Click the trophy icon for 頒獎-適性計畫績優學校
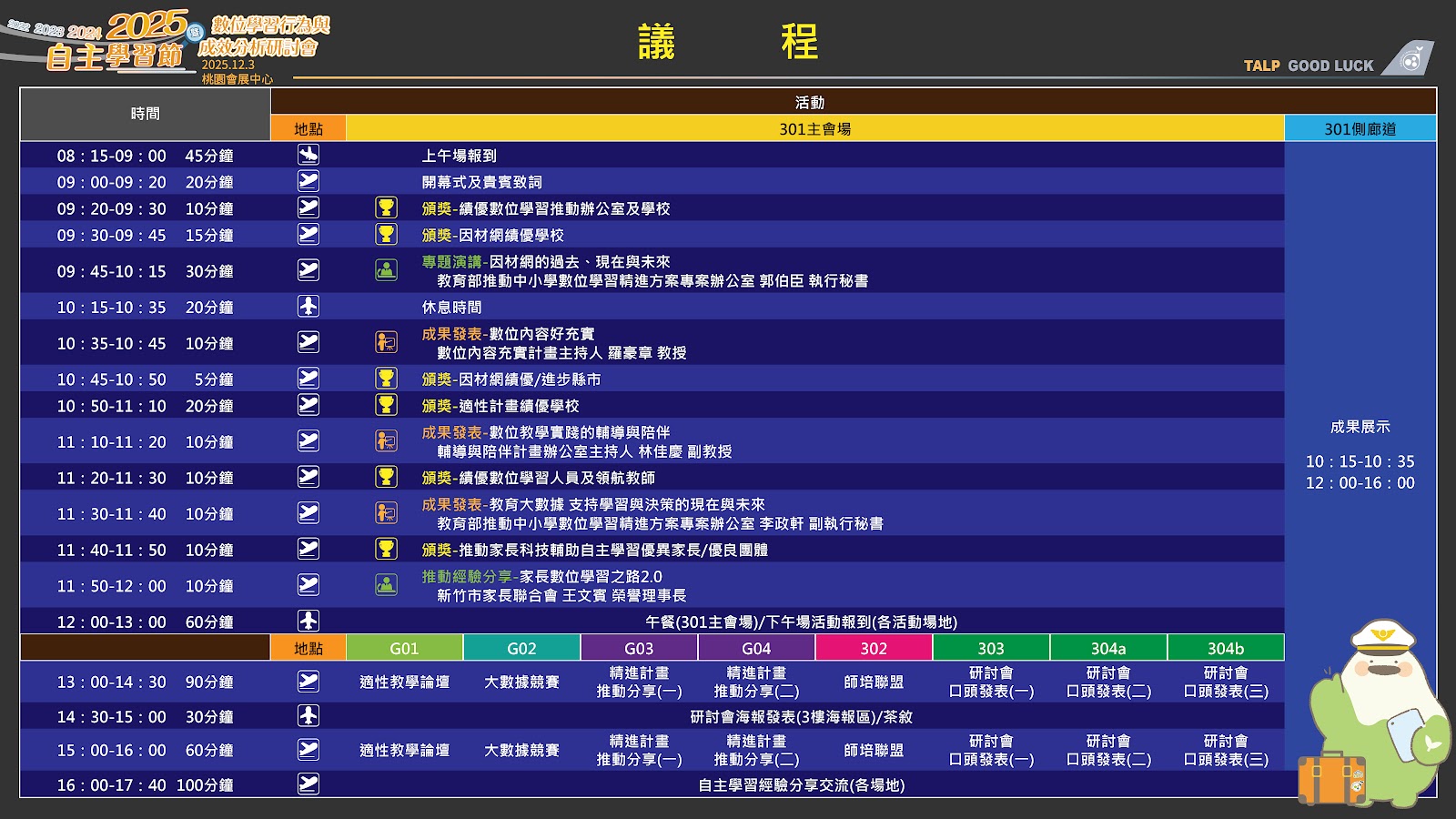Screen dimensions: 1456x819 385,402
